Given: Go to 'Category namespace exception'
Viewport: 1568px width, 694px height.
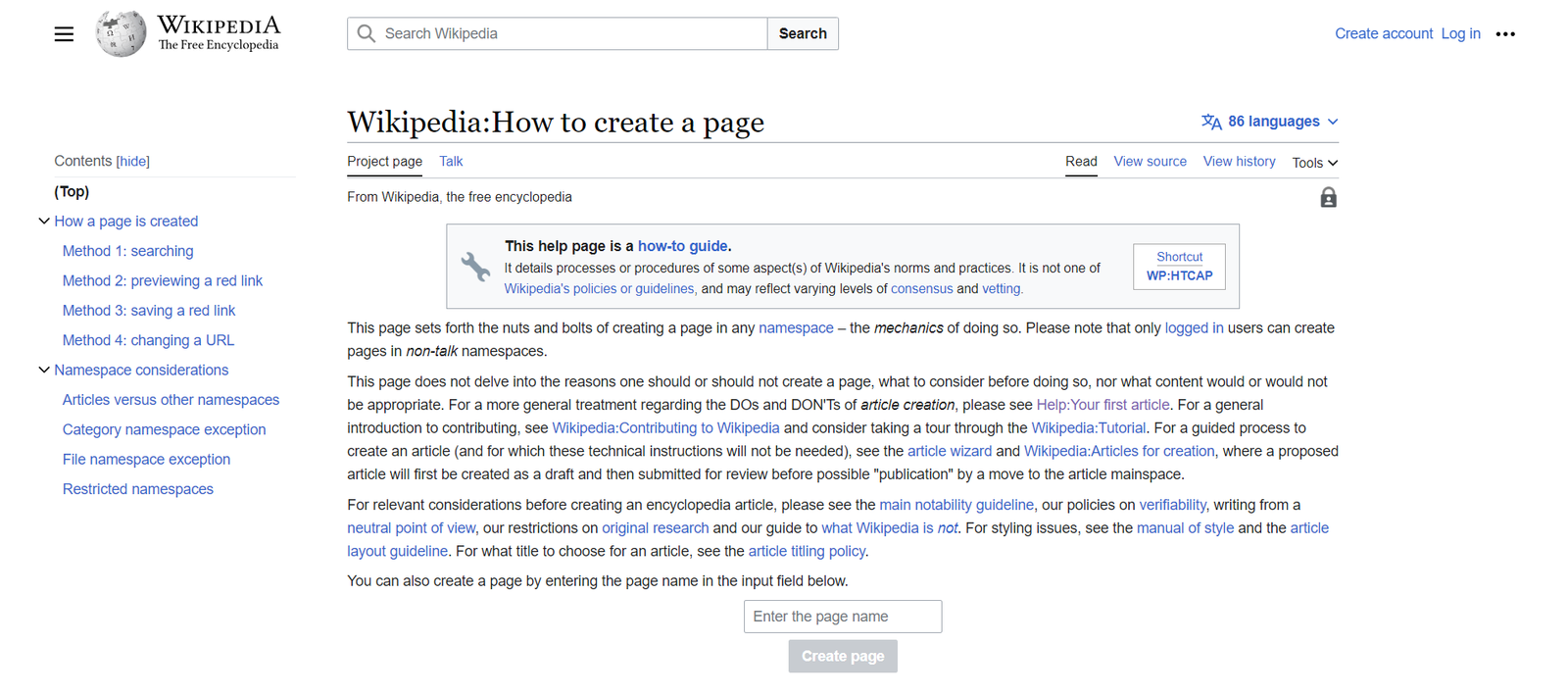Looking at the screenshot, I should click(165, 429).
